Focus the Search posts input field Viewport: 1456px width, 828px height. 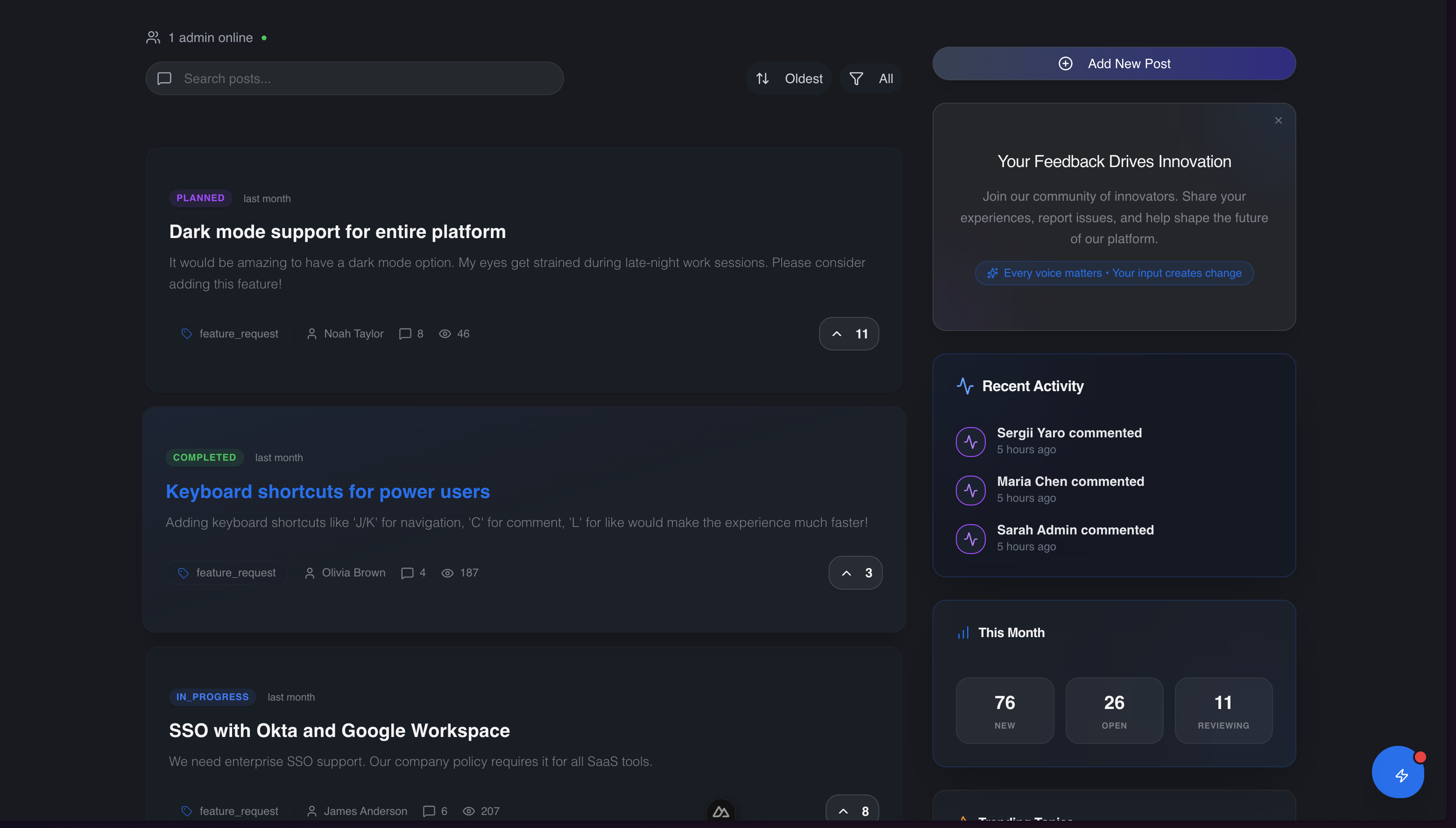coord(364,78)
